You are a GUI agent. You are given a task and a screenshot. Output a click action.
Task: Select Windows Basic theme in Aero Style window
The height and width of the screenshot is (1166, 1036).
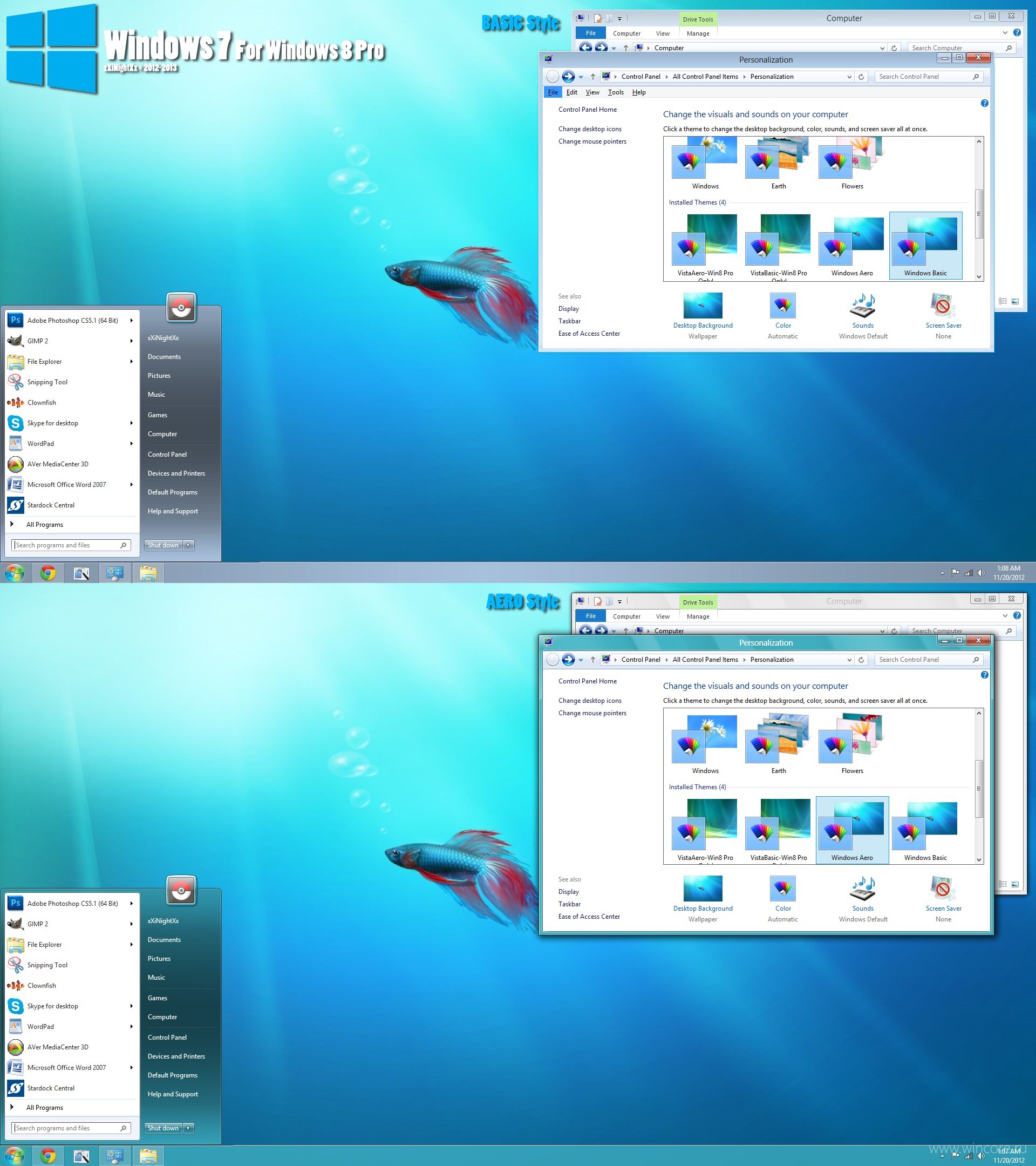coord(925,830)
